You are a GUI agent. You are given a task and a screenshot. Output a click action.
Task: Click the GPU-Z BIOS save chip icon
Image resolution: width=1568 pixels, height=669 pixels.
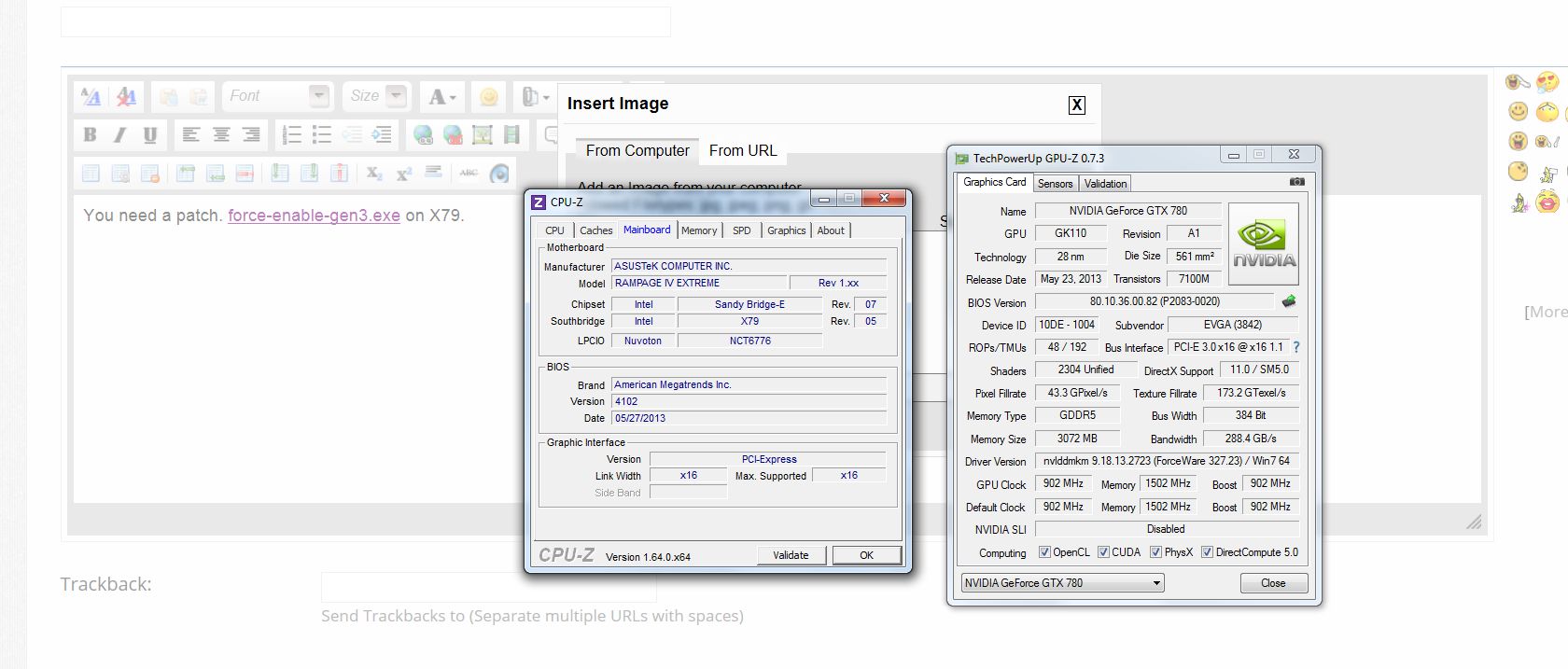[x=1289, y=301]
